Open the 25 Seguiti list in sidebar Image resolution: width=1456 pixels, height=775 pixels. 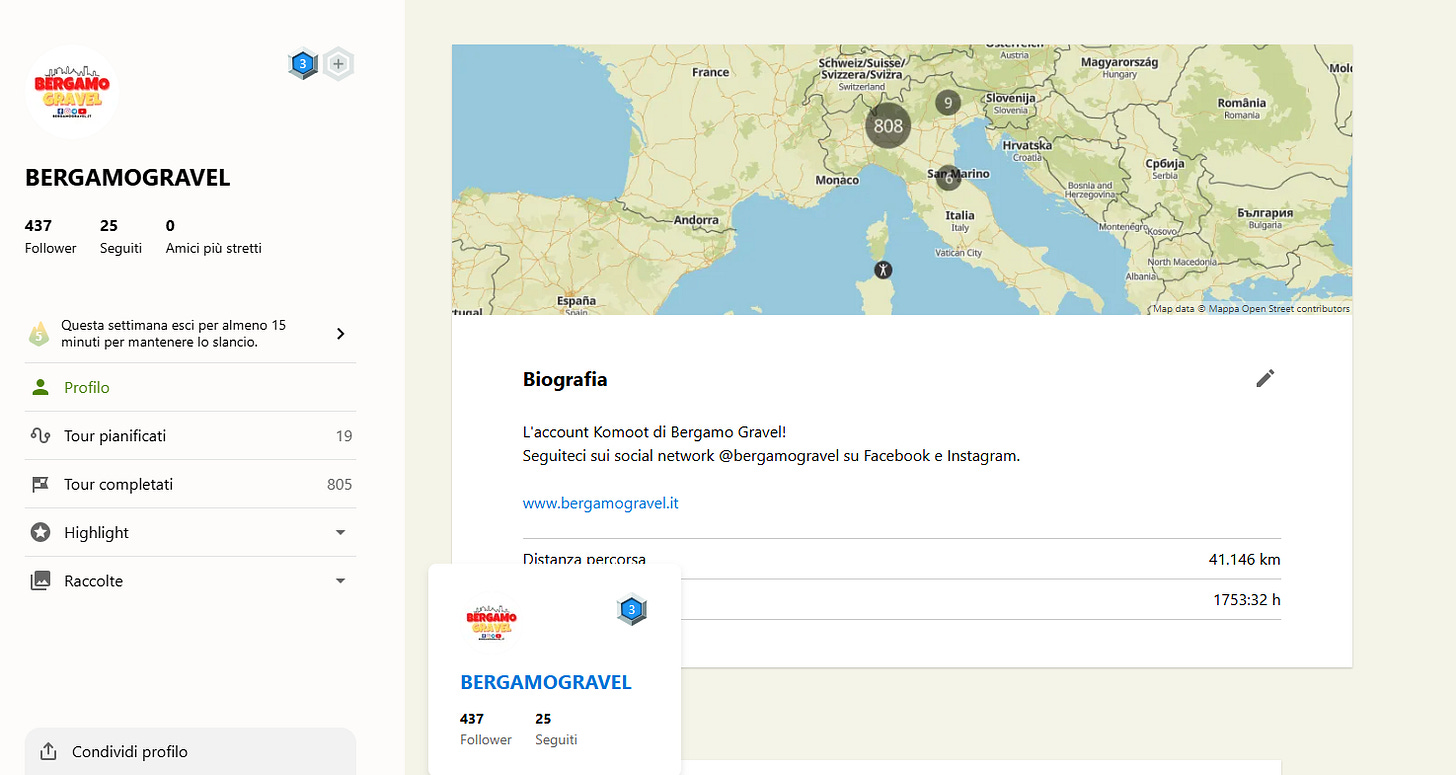[x=121, y=237]
